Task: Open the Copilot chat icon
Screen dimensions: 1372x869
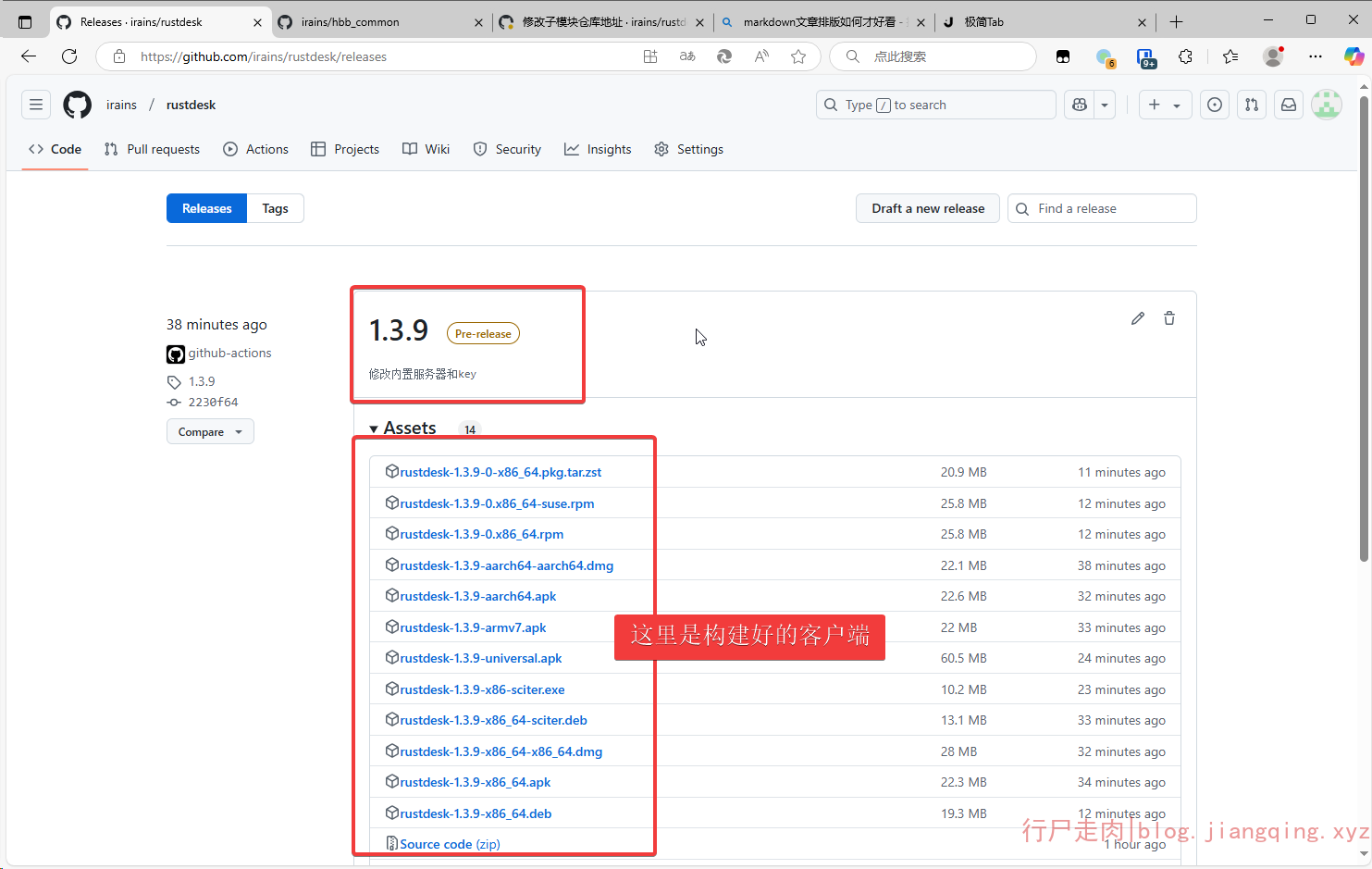Action: click(x=1080, y=105)
